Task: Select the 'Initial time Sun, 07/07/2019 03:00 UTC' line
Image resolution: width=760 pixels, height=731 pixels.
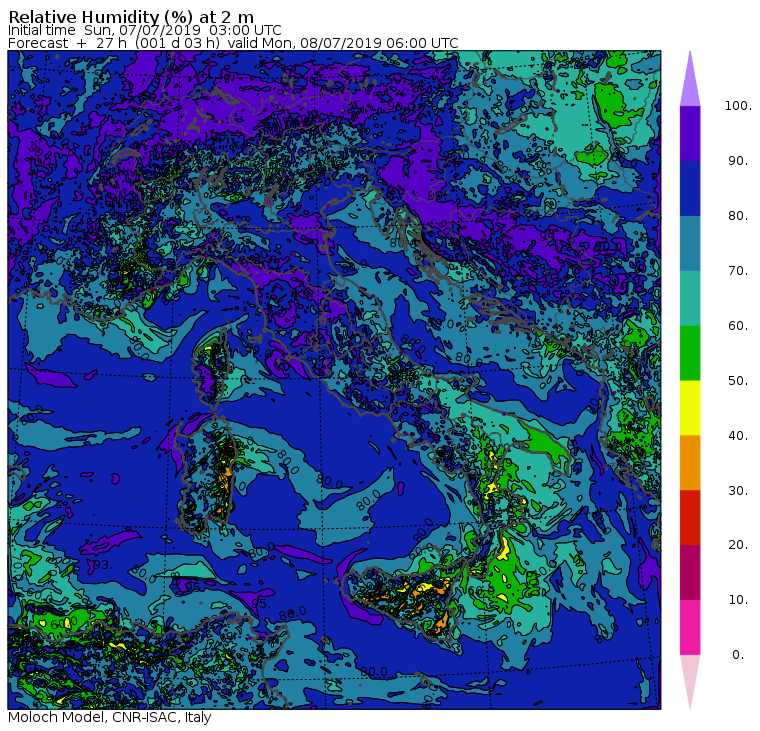Action: click(x=144, y=30)
